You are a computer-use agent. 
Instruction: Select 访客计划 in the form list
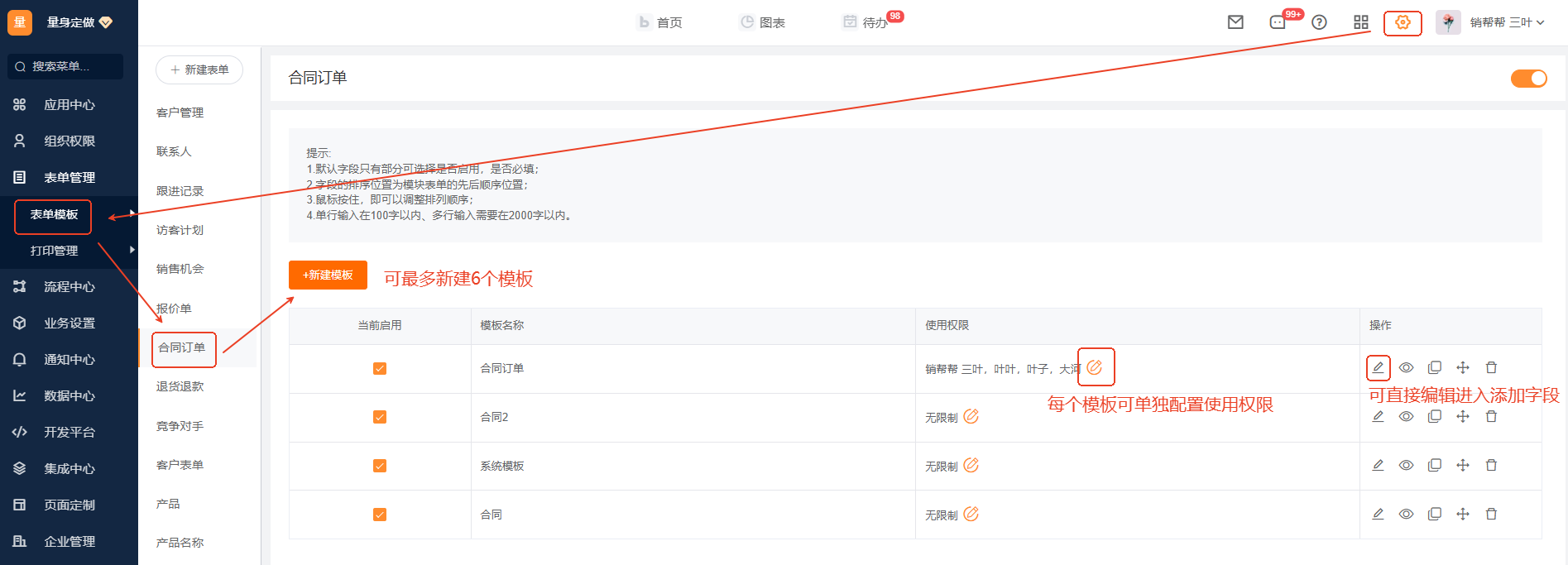pyautogui.click(x=180, y=230)
